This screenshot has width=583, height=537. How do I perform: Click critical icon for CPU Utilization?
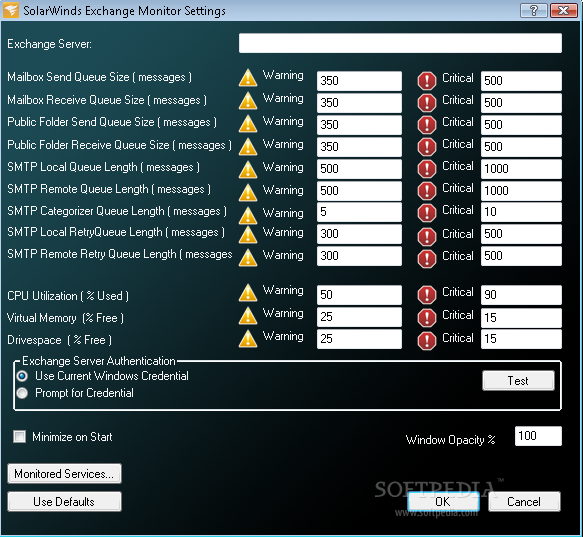pos(427,295)
